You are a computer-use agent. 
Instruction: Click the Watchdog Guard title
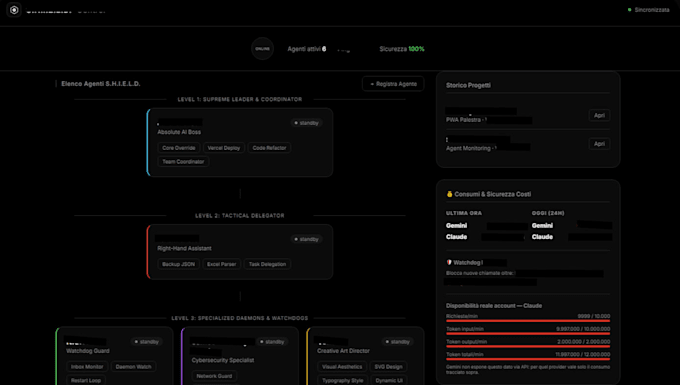click(88, 351)
